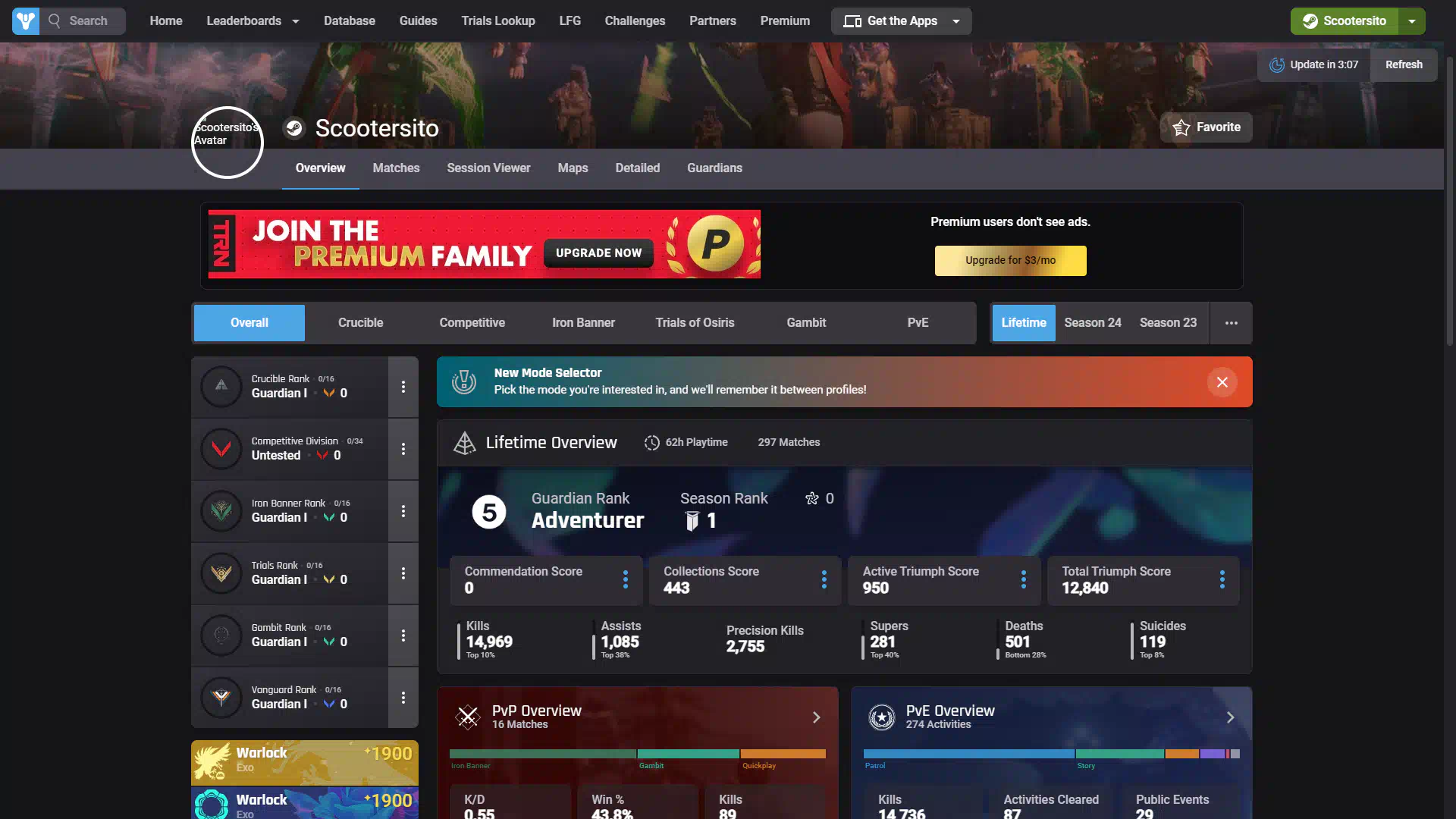
Task: Open the Challenges nav link
Action: point(635,21)
